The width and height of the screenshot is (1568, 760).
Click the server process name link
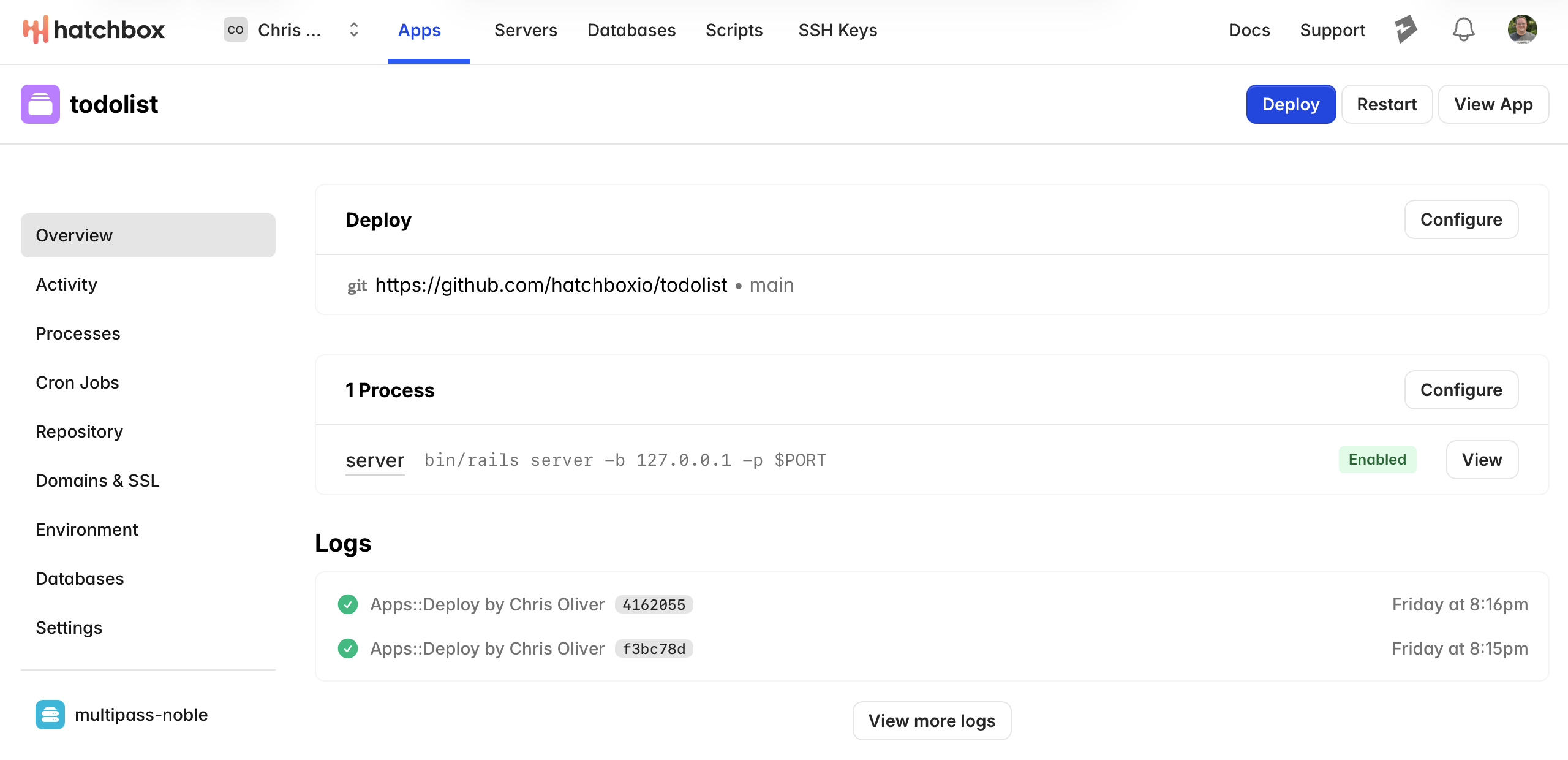click(x=375, y=460)
